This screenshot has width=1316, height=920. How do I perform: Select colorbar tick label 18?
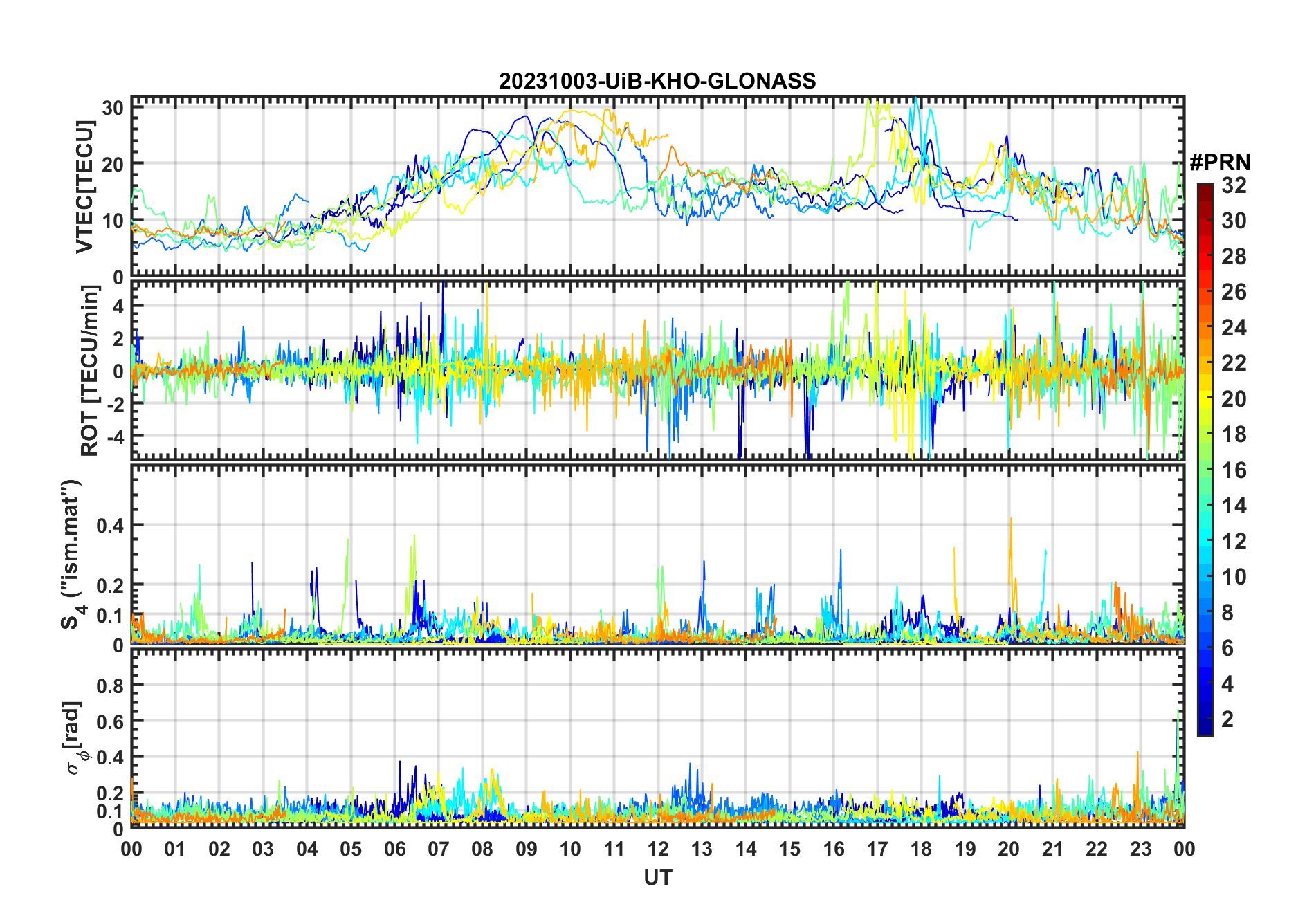tap(1234, 434)
